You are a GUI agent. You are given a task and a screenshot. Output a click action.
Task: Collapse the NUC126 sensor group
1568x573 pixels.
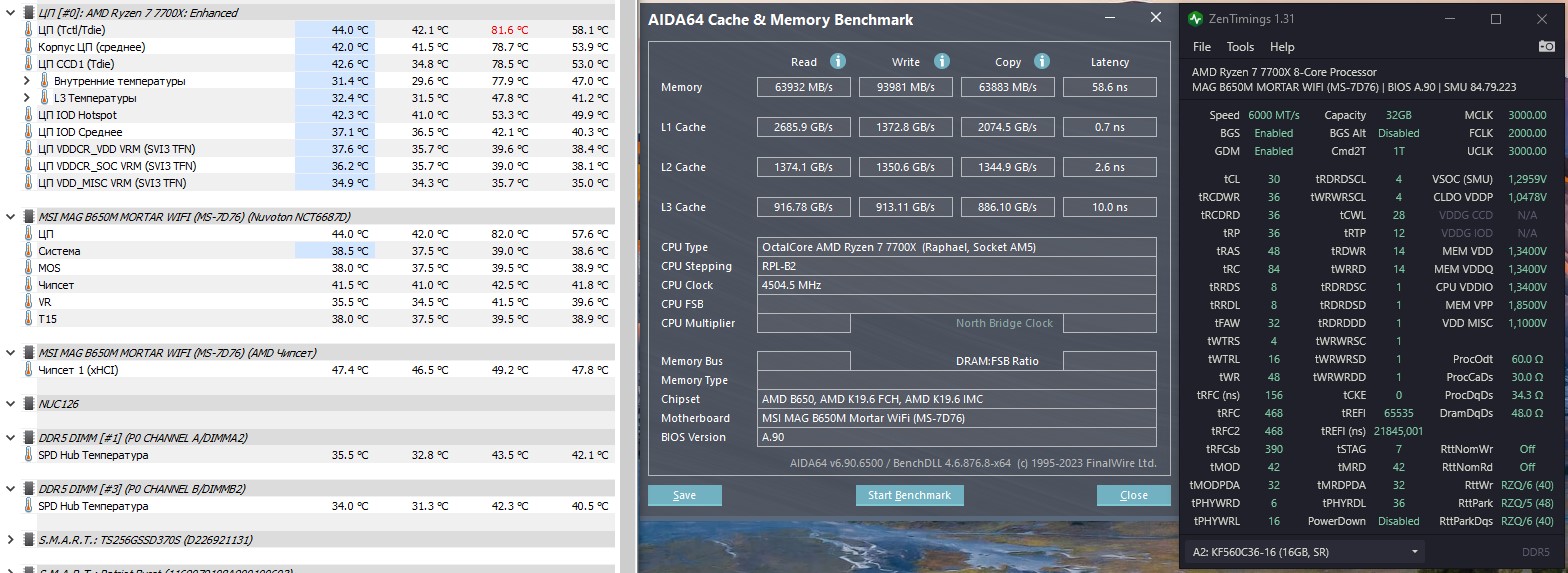pos(11,404)
